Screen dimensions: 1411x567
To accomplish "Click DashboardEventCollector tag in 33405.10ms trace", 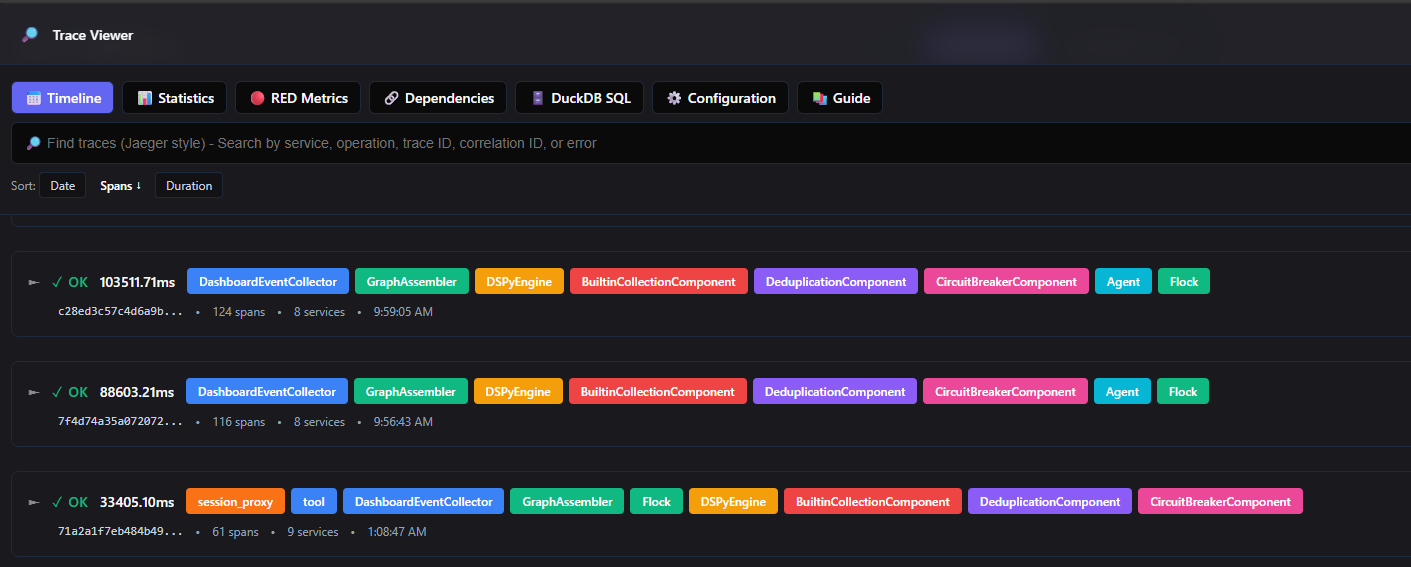I will (424, 502).
